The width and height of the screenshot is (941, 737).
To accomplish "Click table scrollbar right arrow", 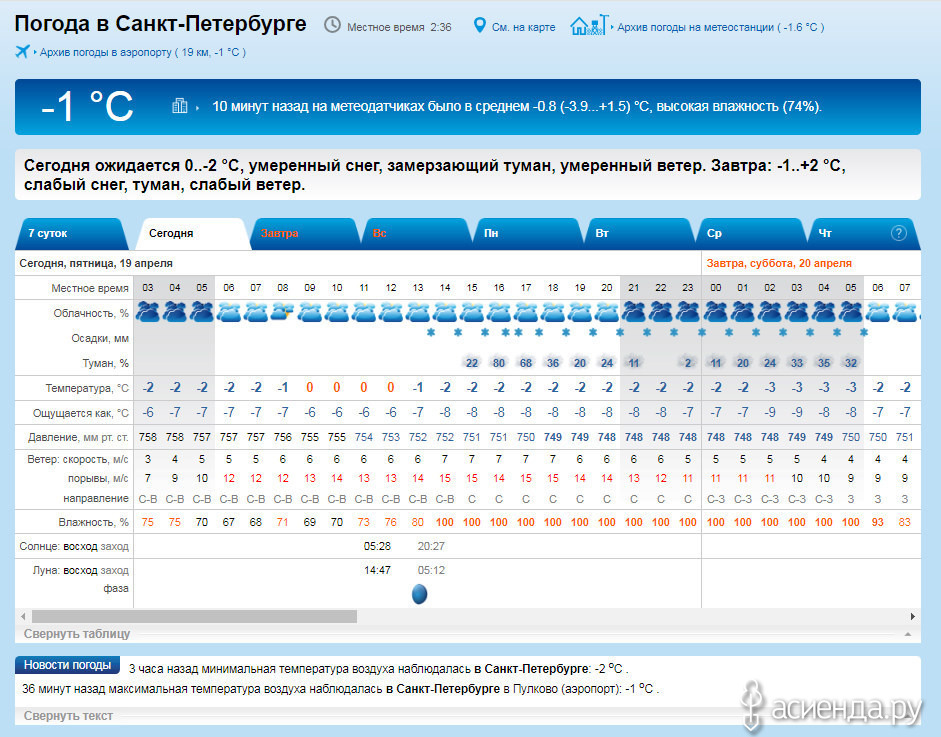I will pos(912,616).
